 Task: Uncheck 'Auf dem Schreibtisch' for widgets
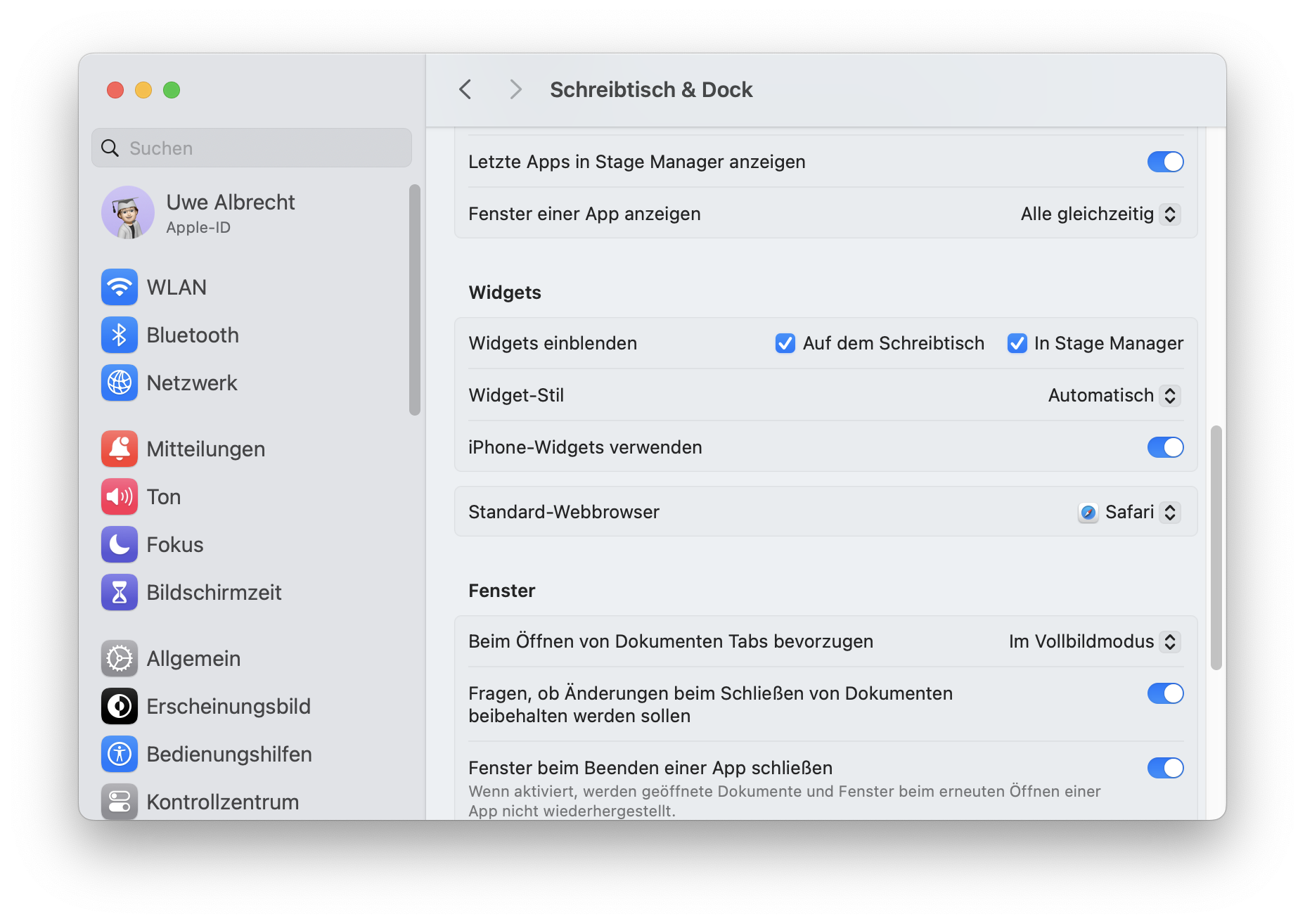click(x=785, y=343)
